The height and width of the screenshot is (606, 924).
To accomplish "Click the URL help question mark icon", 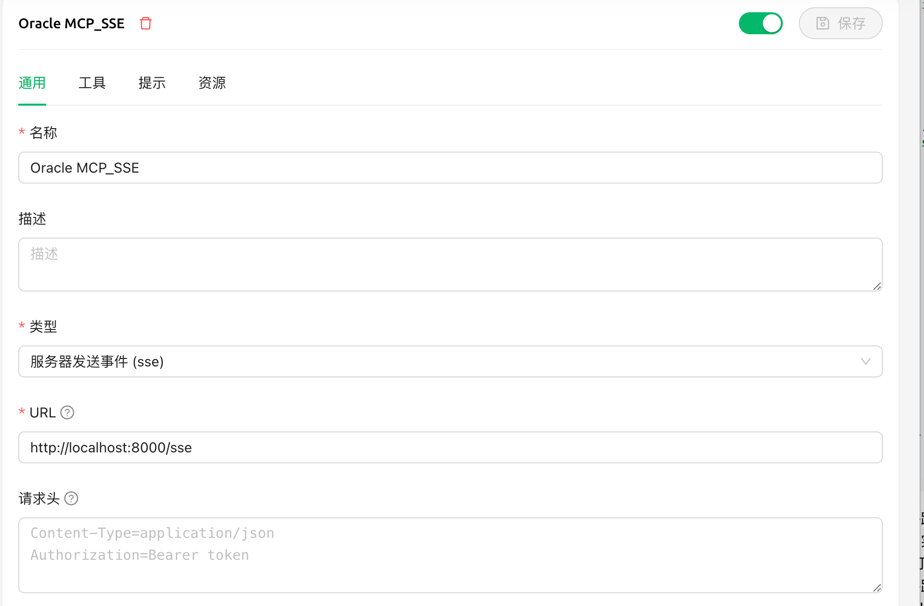I will pos(67,412).
